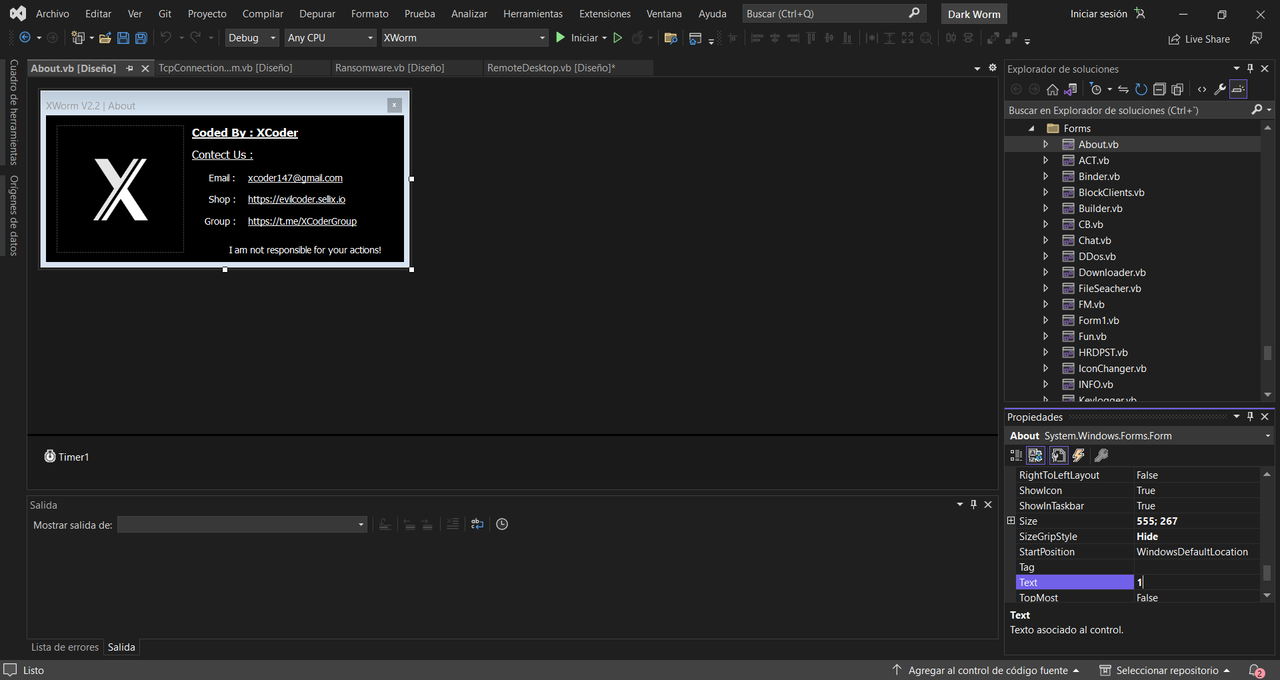Switch views icon in Solution Explorer toolbar
The image size is (1280, 680).
click(x=1071, y=89)
